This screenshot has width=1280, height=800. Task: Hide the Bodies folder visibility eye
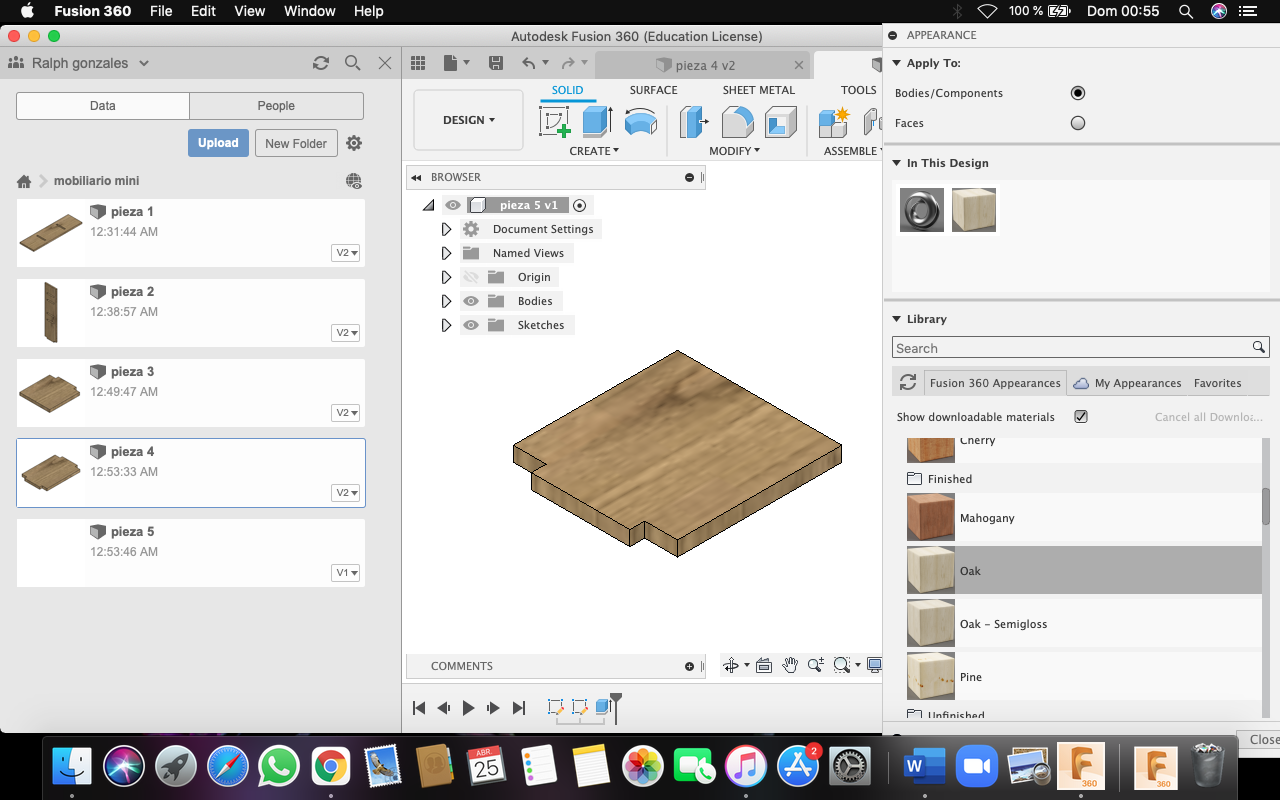[x=471, y=301]
